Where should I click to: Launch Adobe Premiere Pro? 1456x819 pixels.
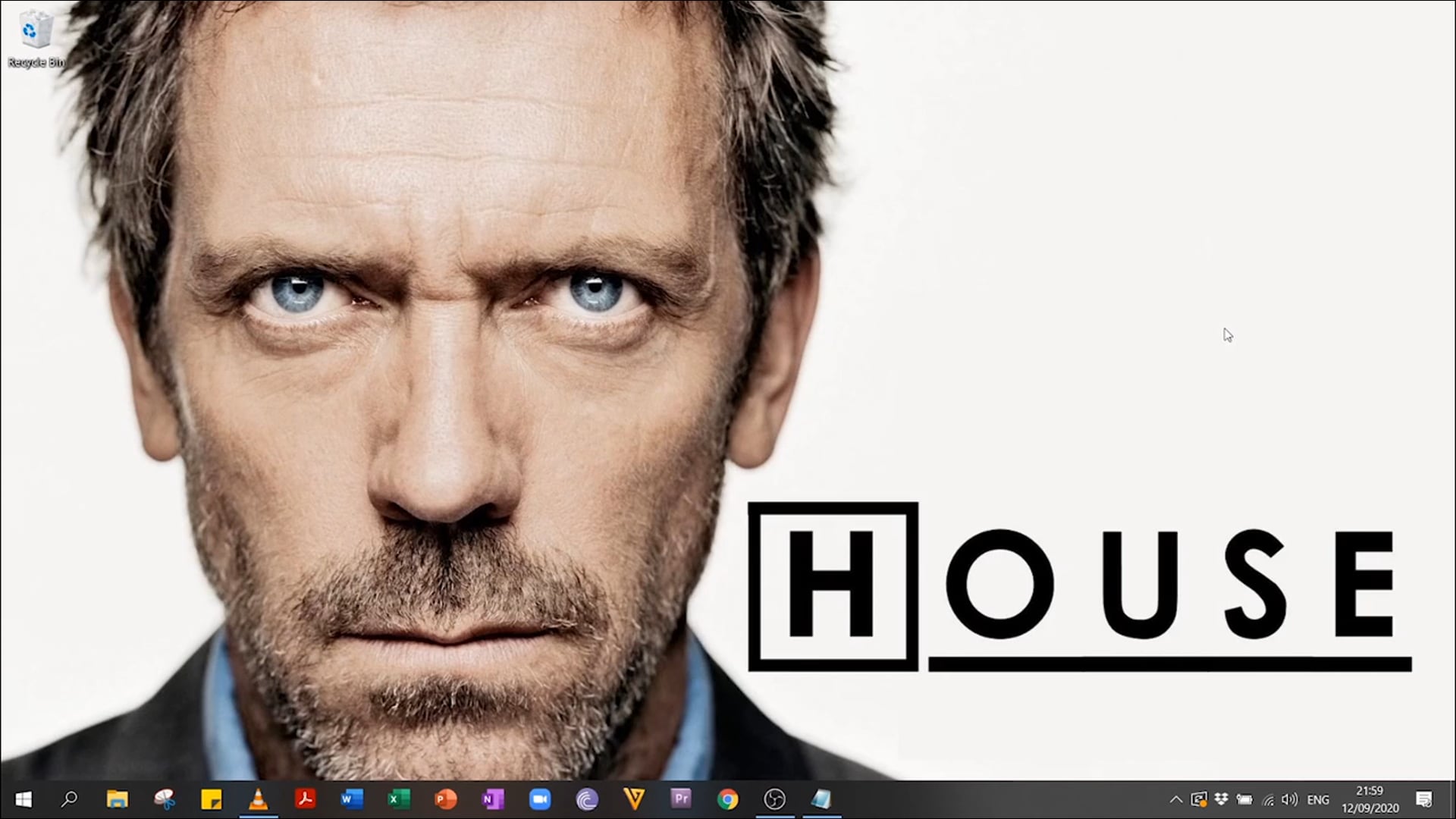pyautogui.click(x=681, y=799)
